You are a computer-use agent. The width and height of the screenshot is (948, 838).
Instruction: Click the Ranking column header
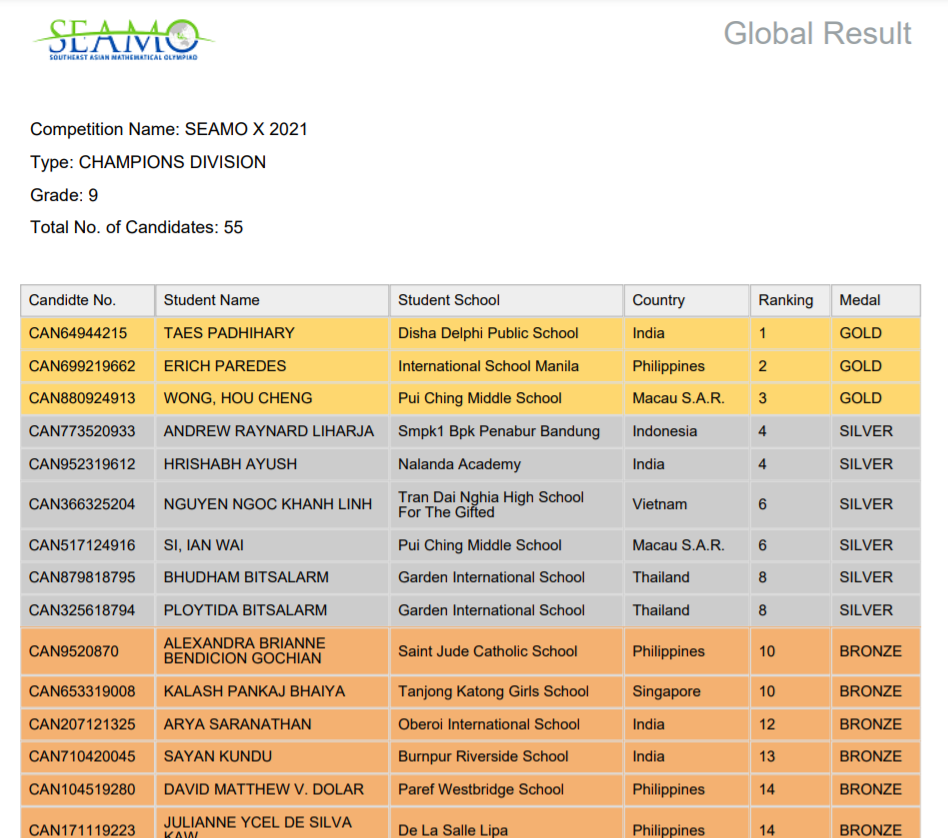pos(785,300)
